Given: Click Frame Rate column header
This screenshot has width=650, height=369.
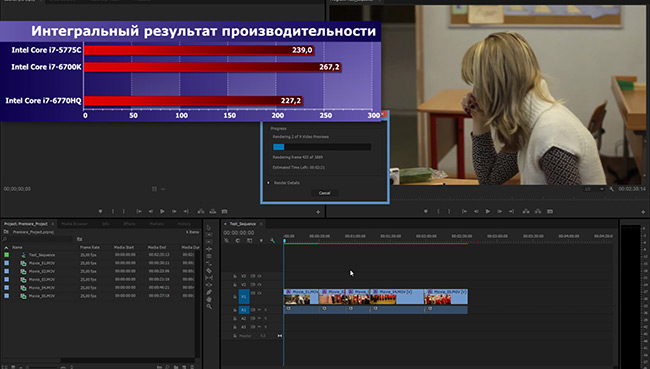Looking at the screenshot, I should pyautogui.click(x=90, y=248).
